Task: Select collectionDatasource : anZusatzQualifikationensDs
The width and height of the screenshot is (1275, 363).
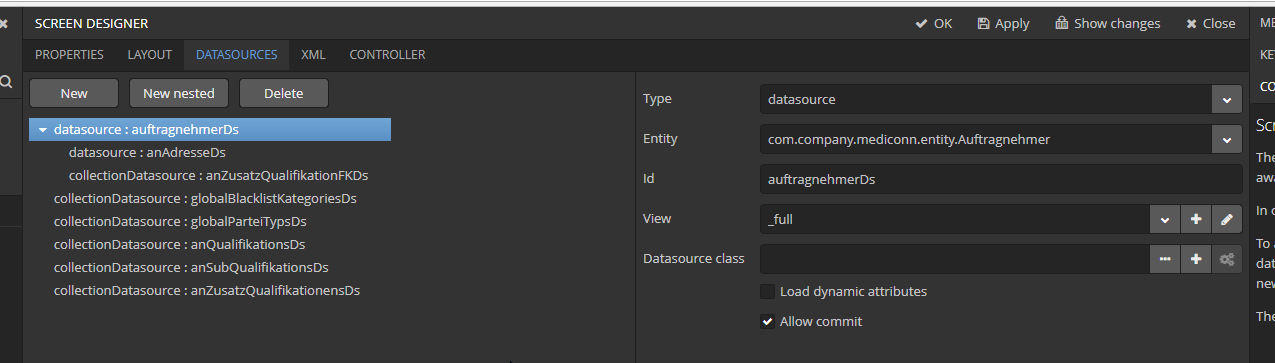Action: 207,290
